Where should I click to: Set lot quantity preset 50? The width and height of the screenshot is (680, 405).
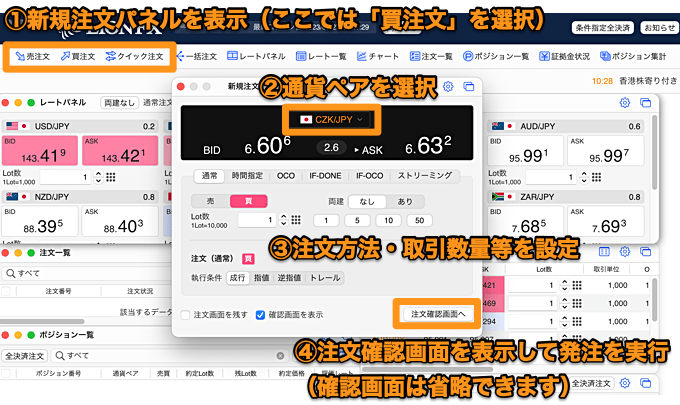(419, 220)
